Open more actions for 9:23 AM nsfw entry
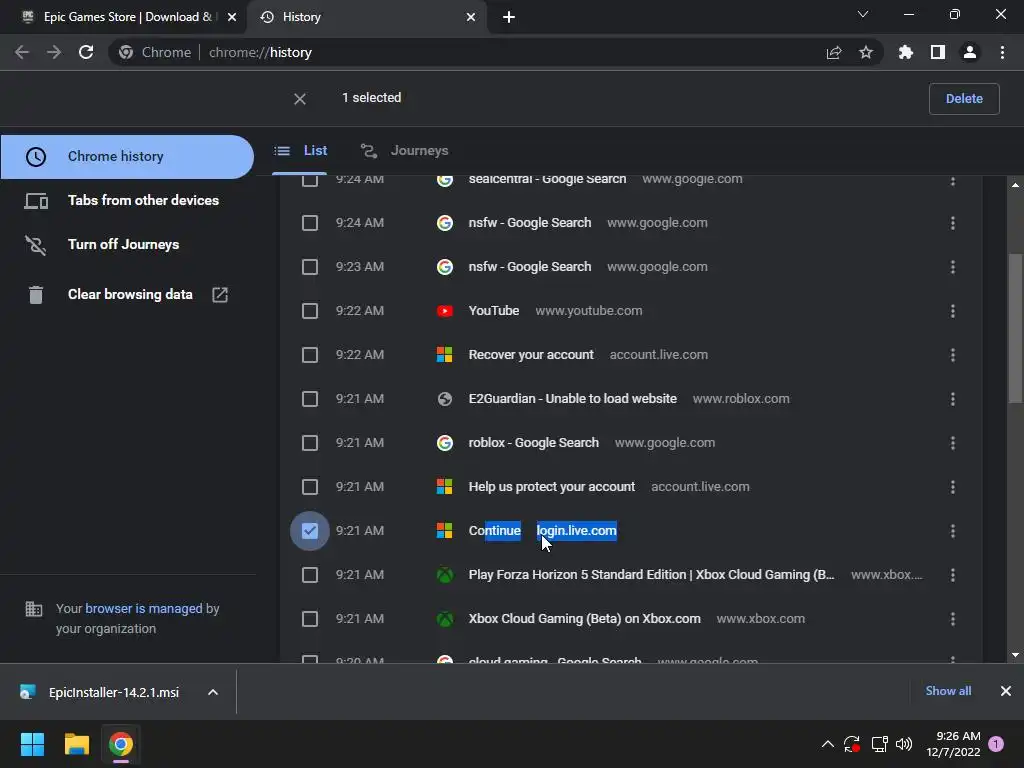The image size is (1024, 768). (953, 267)
